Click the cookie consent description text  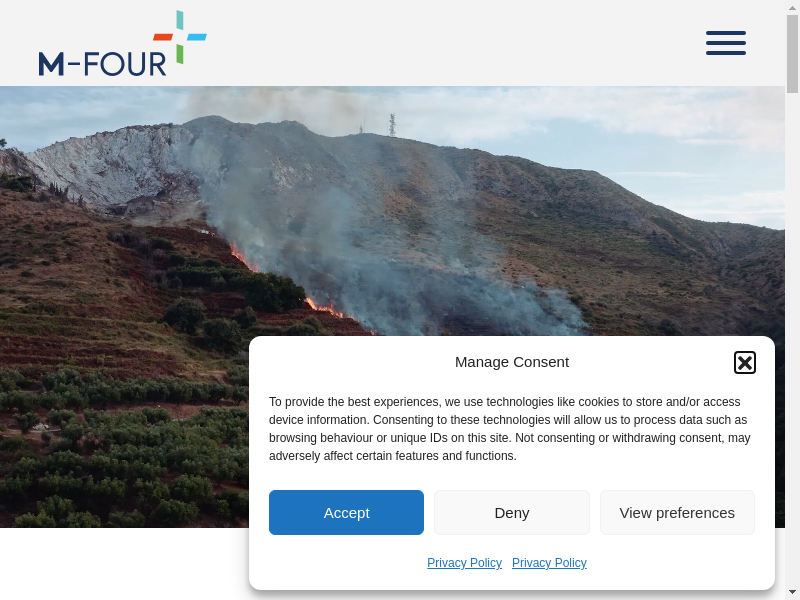[510, 429]
